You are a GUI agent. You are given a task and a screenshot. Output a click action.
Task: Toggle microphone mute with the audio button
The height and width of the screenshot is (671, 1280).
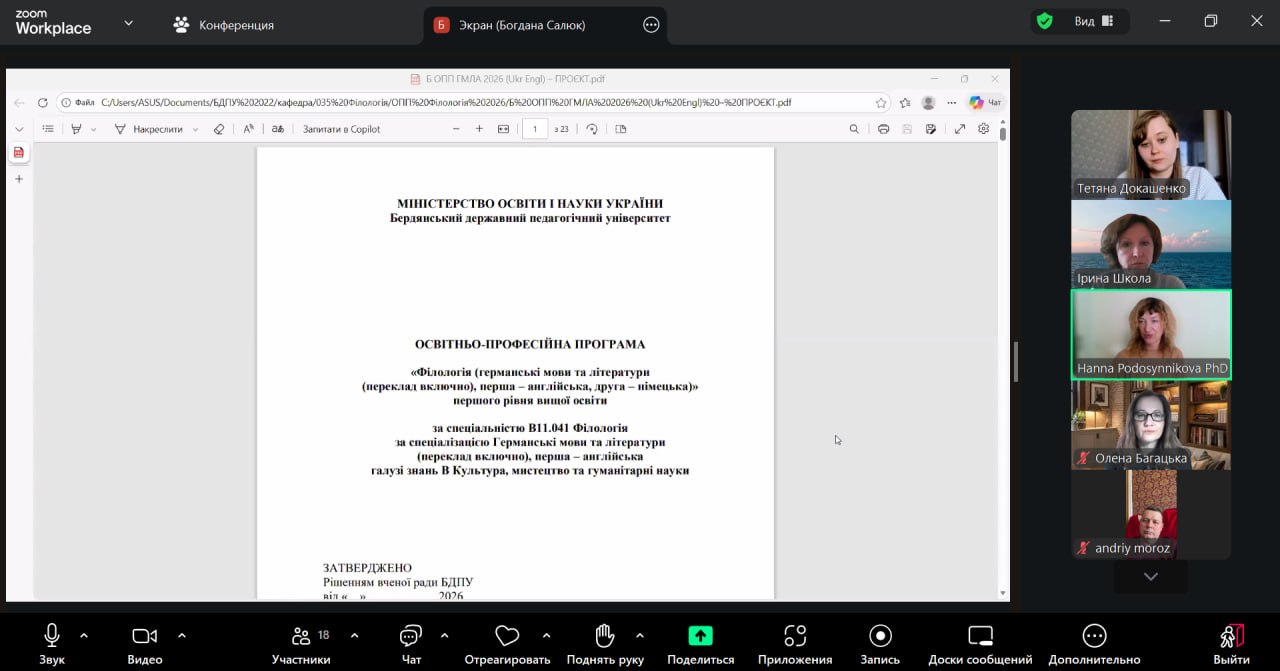click(52, 636)
